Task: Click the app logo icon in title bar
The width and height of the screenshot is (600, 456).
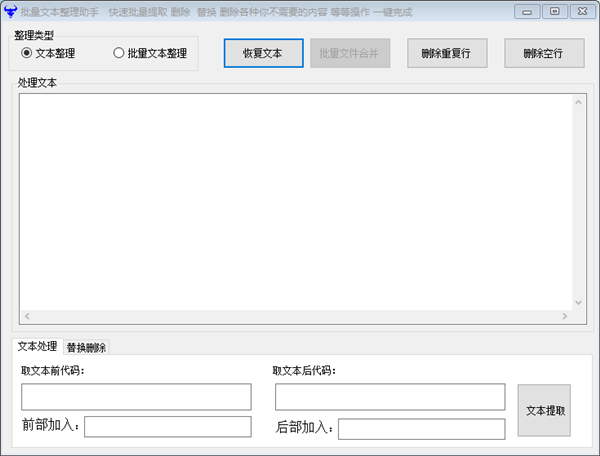Action: point(10,12)
